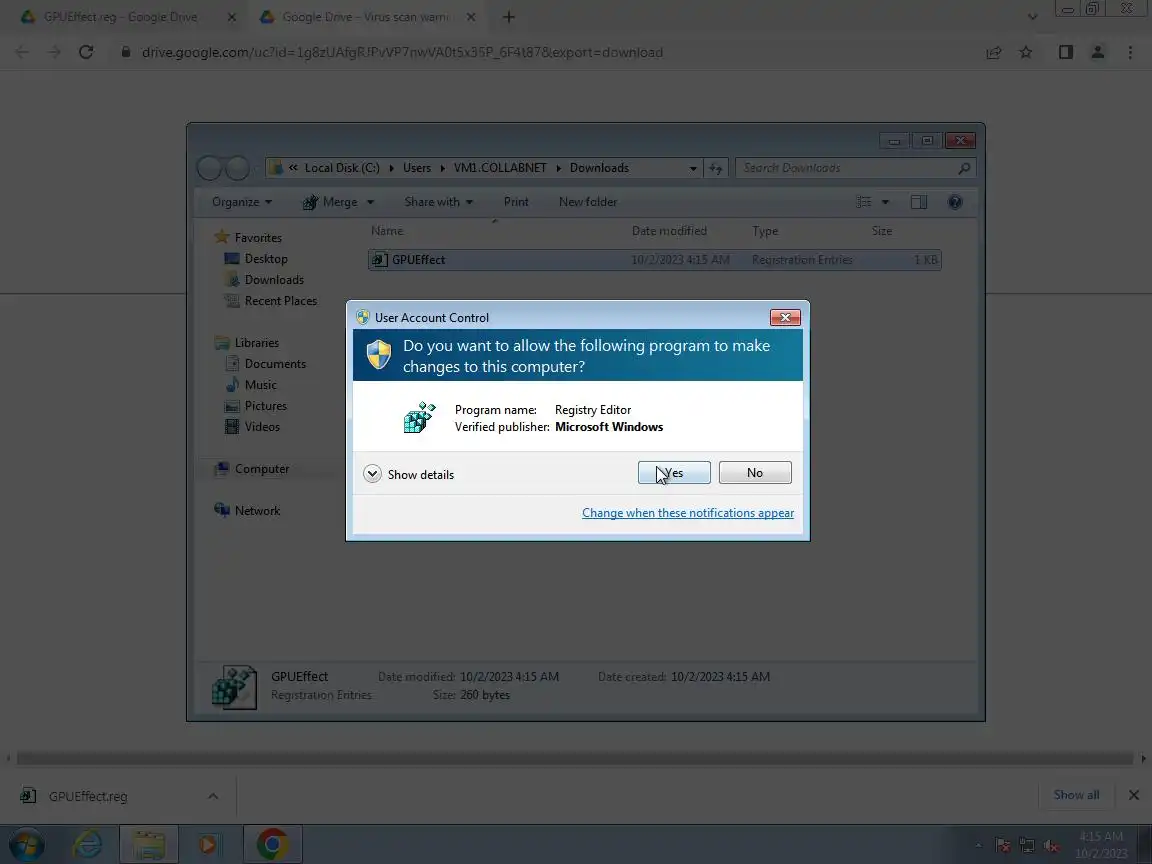
Task: Select GPUEffect file in Downloads list
Action: pos(654,259)
